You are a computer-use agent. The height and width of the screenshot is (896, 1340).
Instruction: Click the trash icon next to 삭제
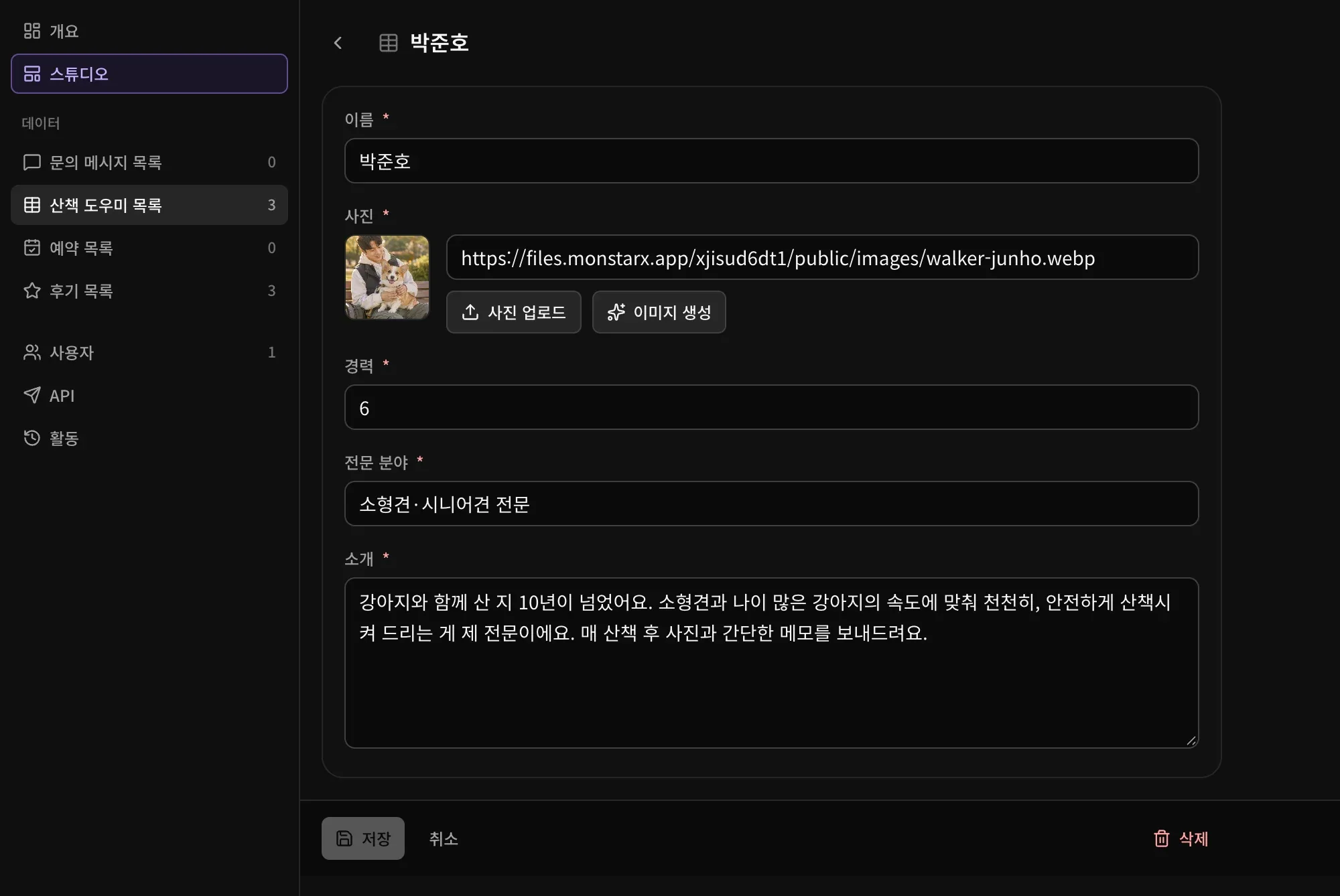tap(1162, 838)
